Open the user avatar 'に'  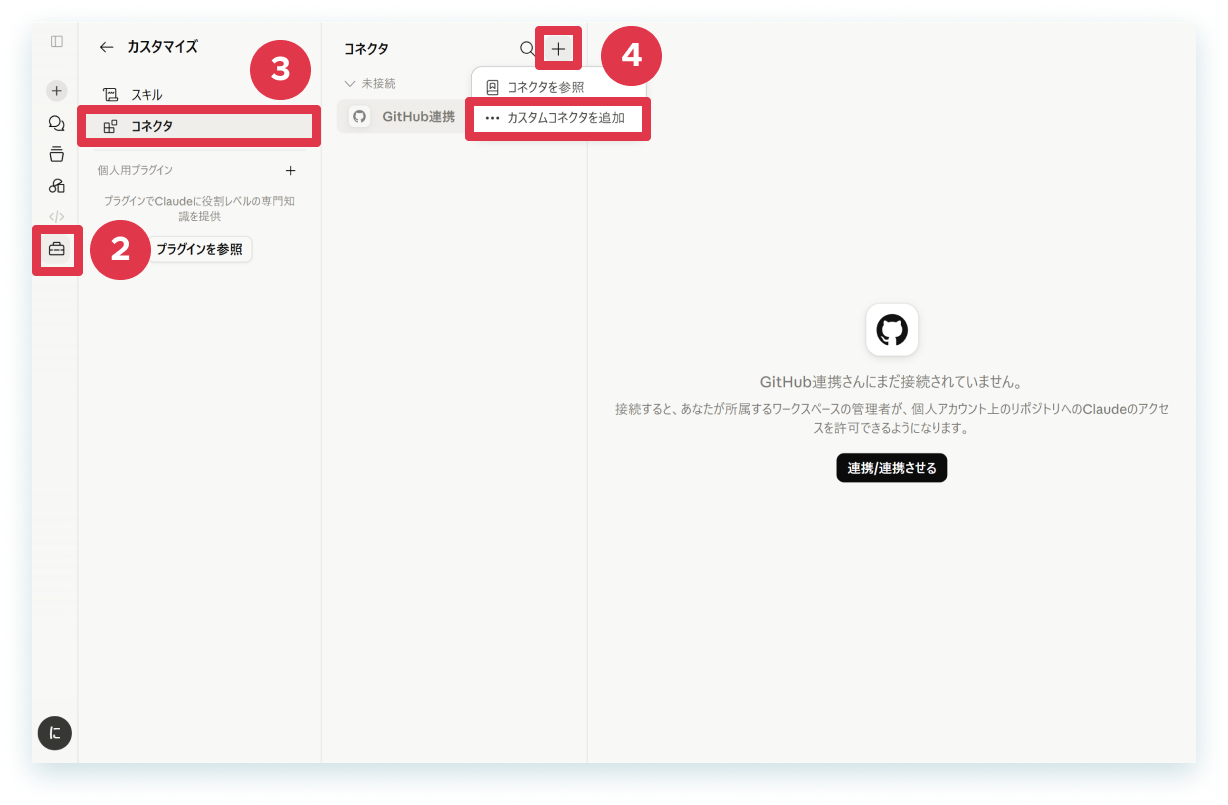point(55,733)
